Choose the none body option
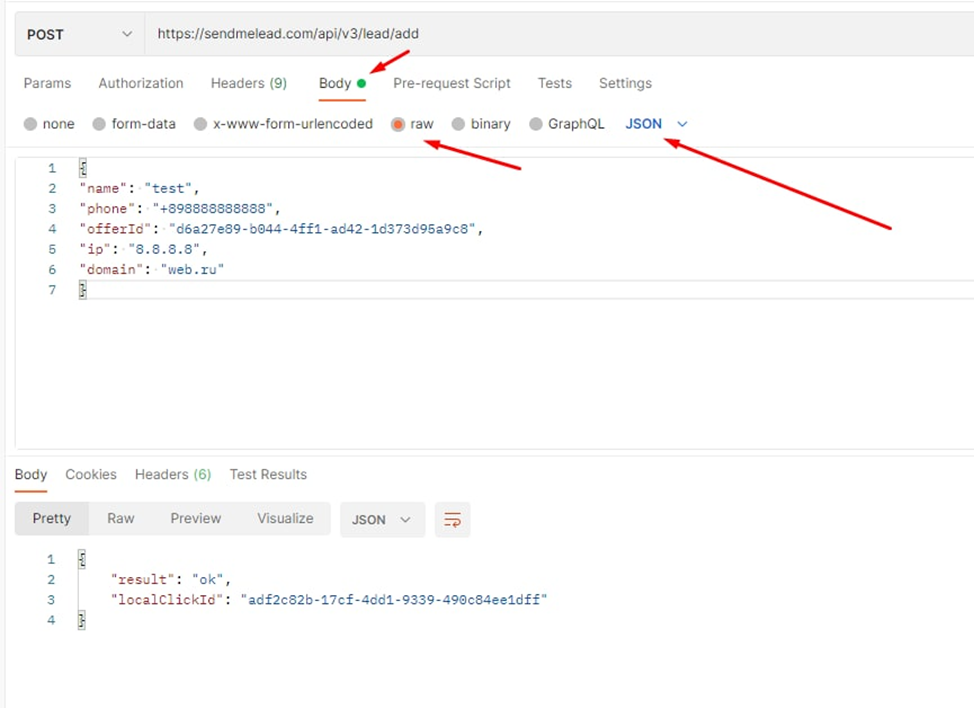This screenshot has width=974, height=708. pyautogui.click(x=31, y=124)
